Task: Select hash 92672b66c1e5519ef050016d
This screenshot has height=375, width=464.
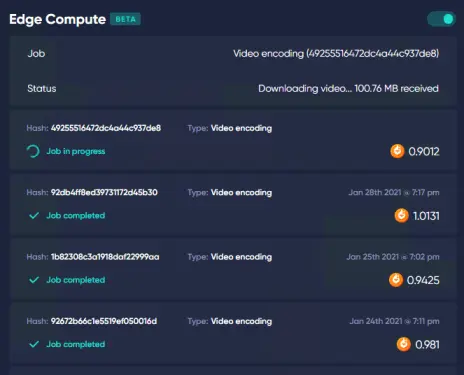Action: click(104, 321)
